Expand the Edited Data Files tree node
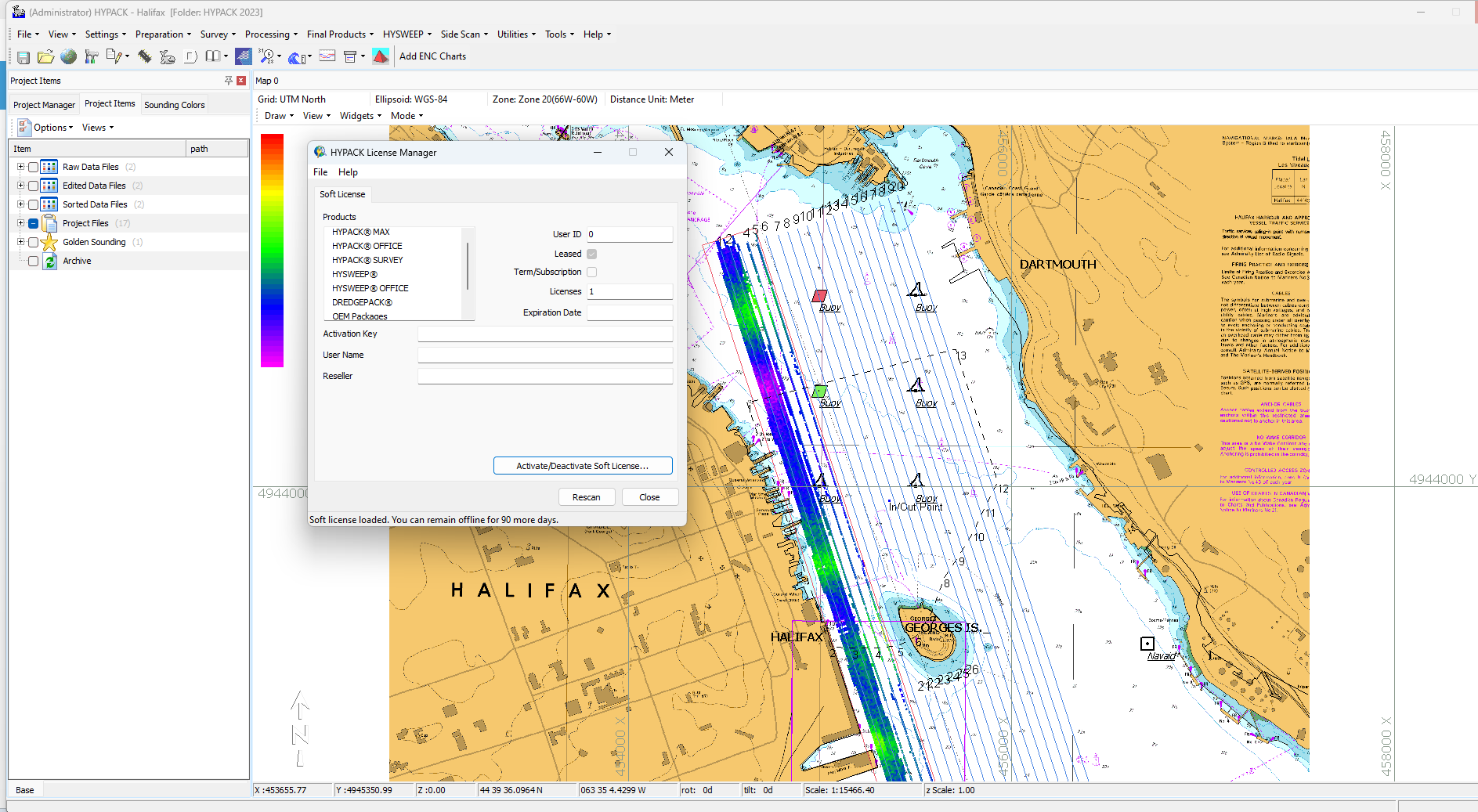 [21, 185]
